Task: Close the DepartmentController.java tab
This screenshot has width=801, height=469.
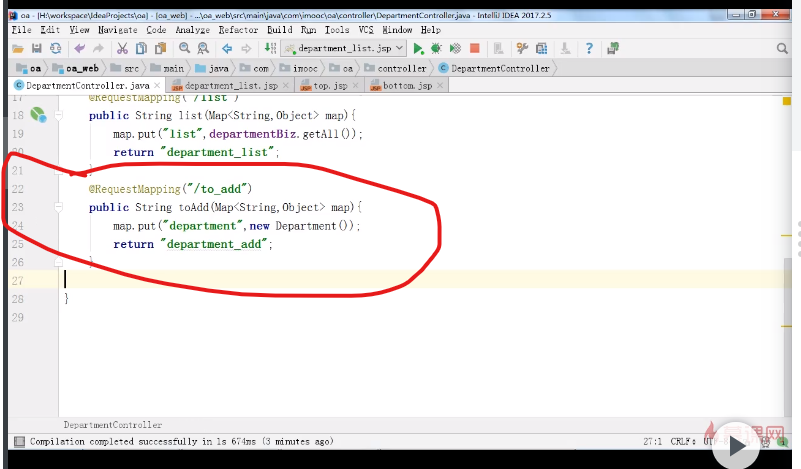Action: 157,85
